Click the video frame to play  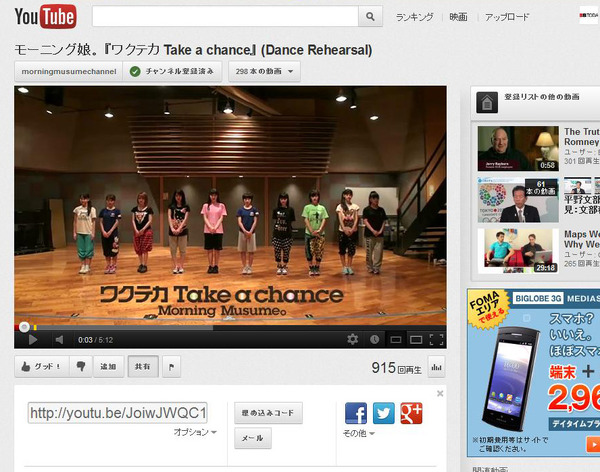click(x=230, y=205)
